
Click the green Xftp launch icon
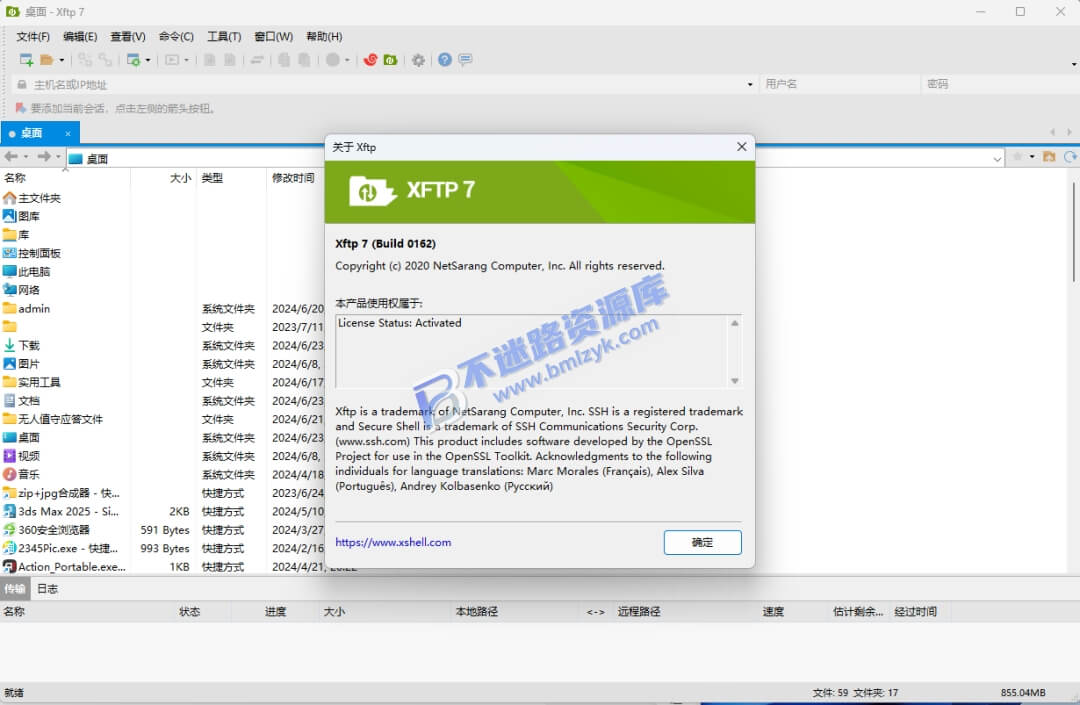click(391, 60)
